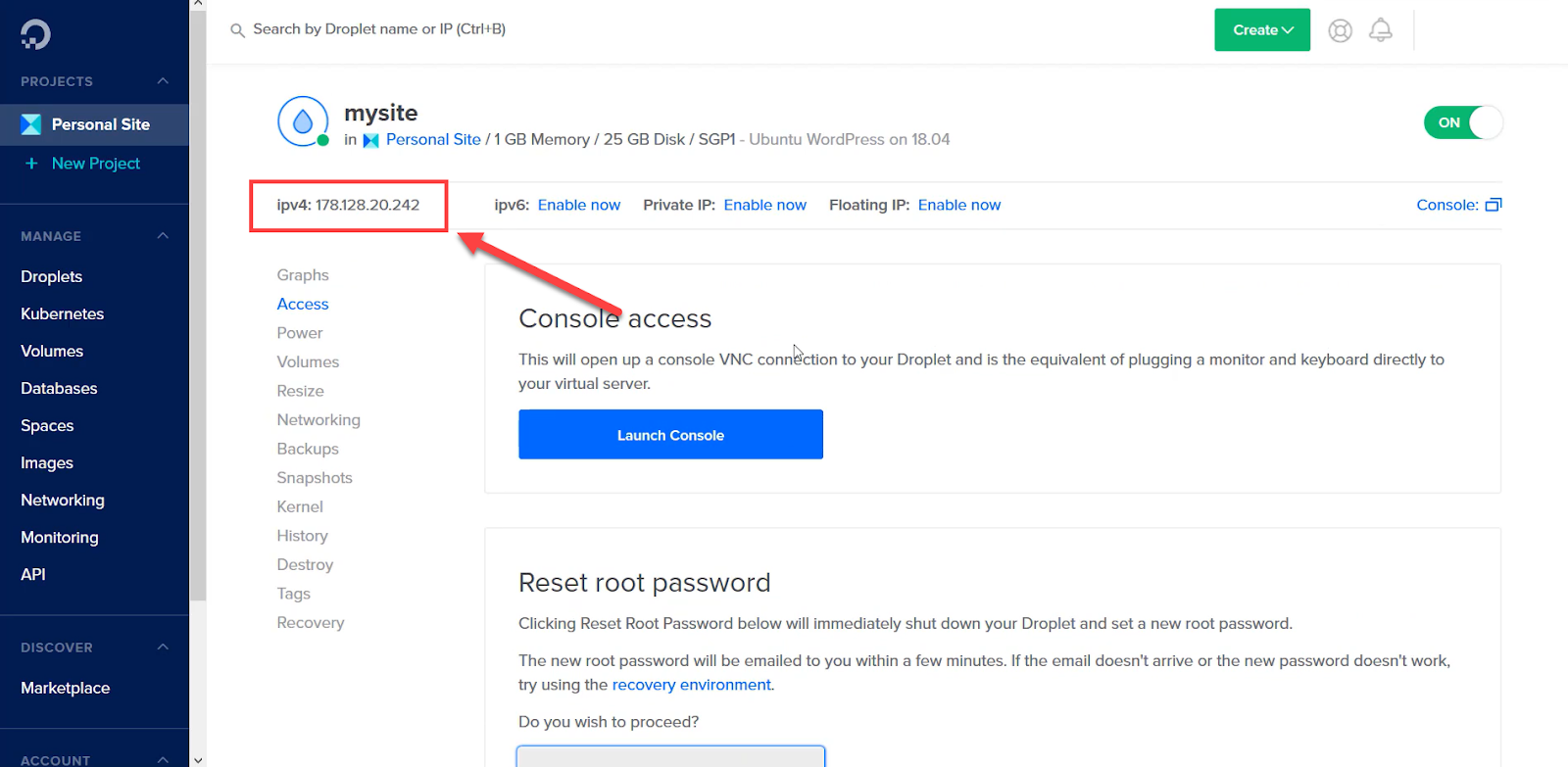The image size is (1568, 767).
Task: Open the Create dropdown button
Action: [x=1262, y=30]
